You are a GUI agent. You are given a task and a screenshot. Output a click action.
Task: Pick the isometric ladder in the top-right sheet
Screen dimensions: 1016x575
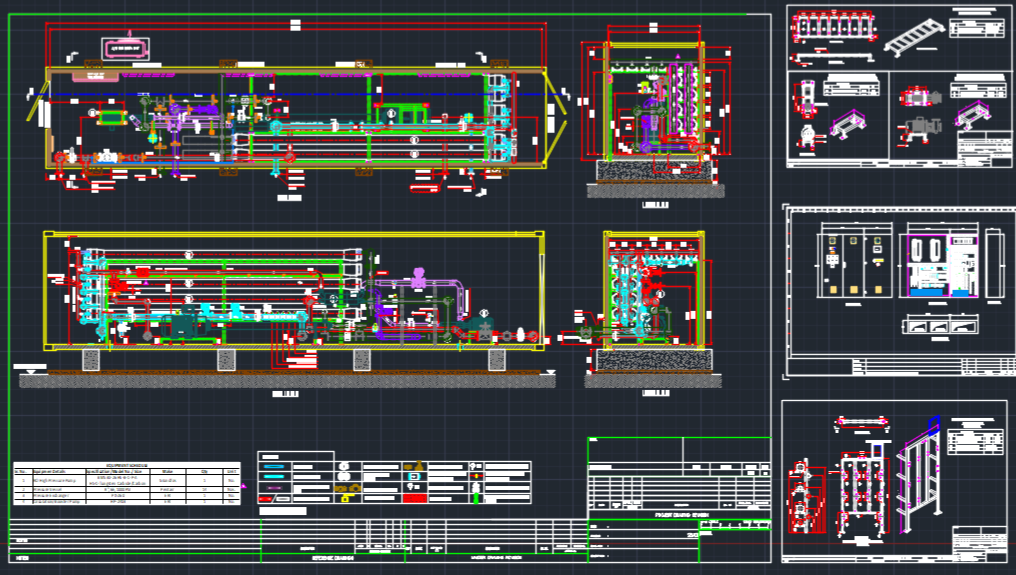coord(912,36)
